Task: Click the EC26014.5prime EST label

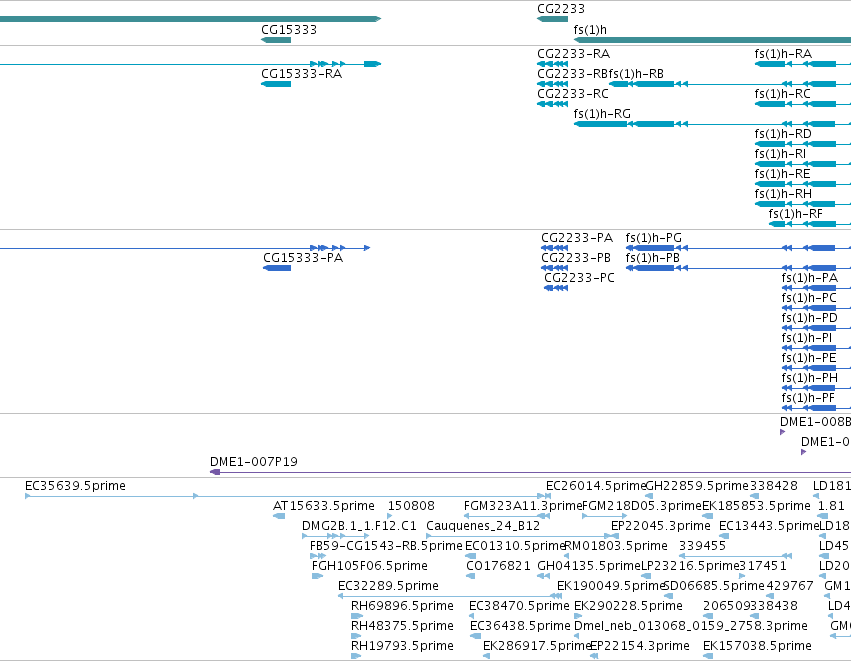Action: coord(595,486)
